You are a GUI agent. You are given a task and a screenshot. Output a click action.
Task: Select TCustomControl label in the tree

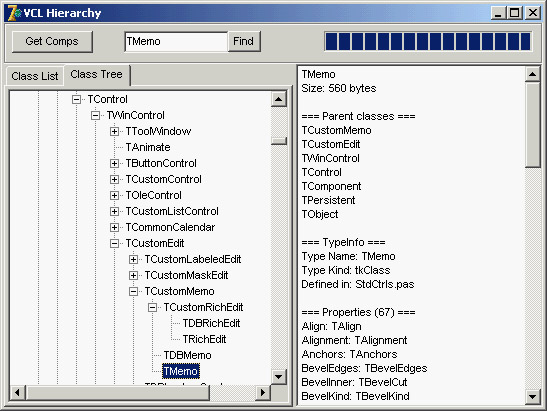[164, 180]
